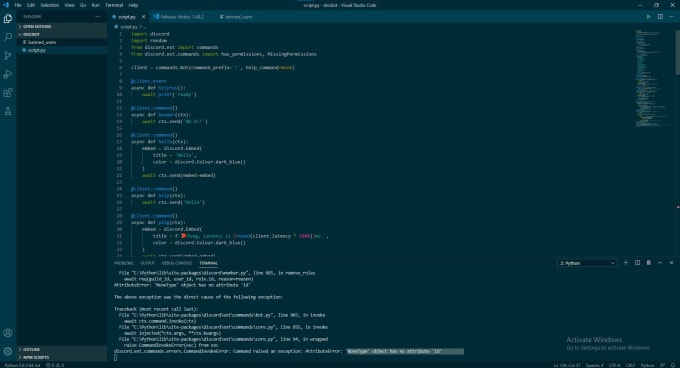The image size is (680, 368).
Task: Click highlighted 'NoneType' error text in terminal
Action: tap(405, 351)
